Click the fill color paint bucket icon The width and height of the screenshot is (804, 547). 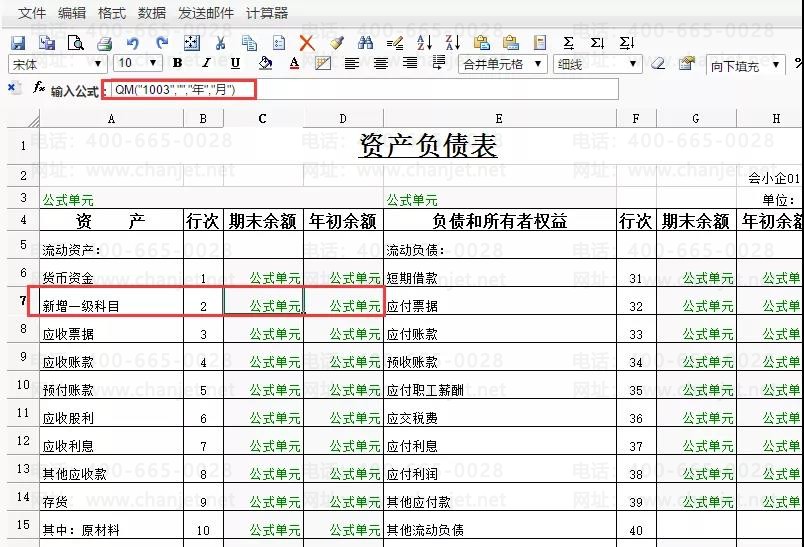coord(265,63)
